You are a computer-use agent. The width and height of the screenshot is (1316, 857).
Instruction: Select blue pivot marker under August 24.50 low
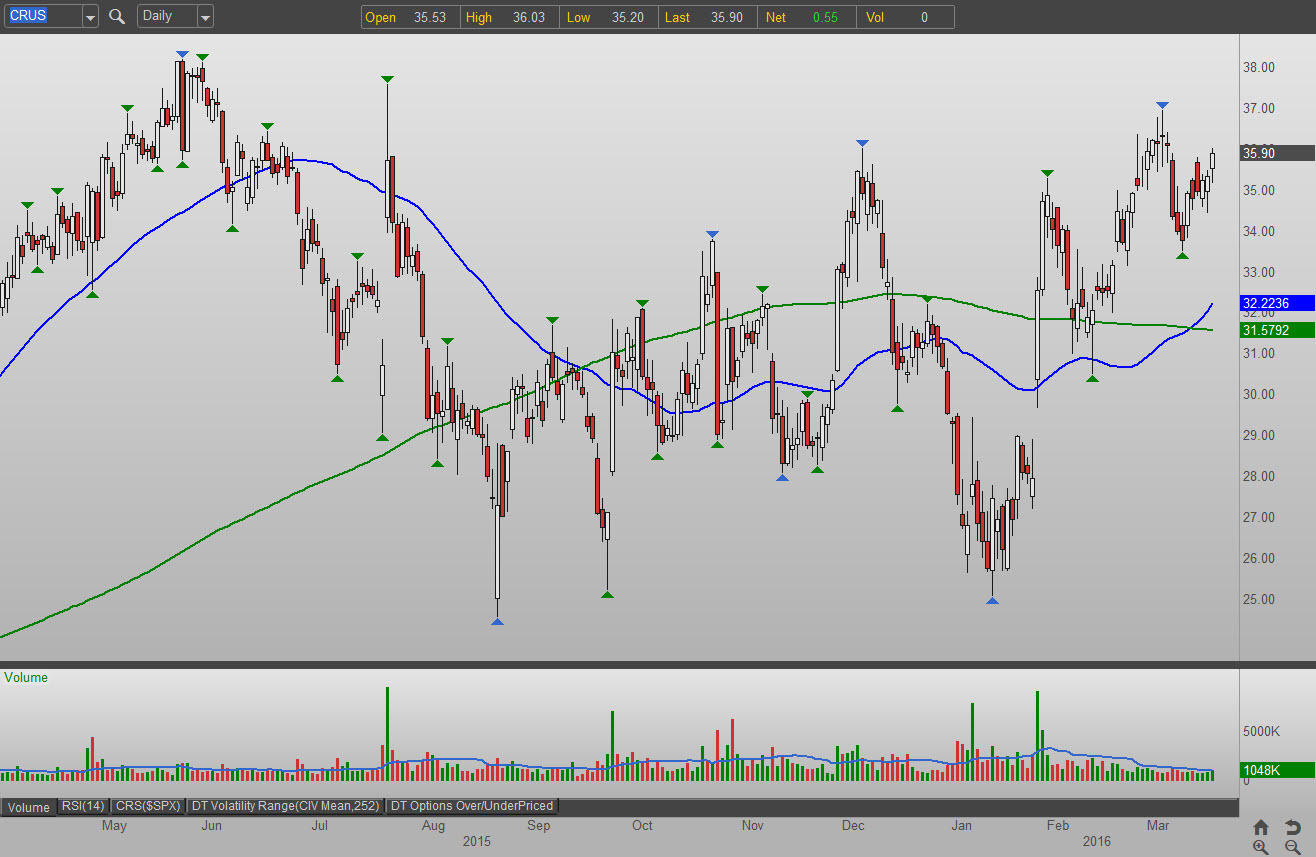point(497,621)
